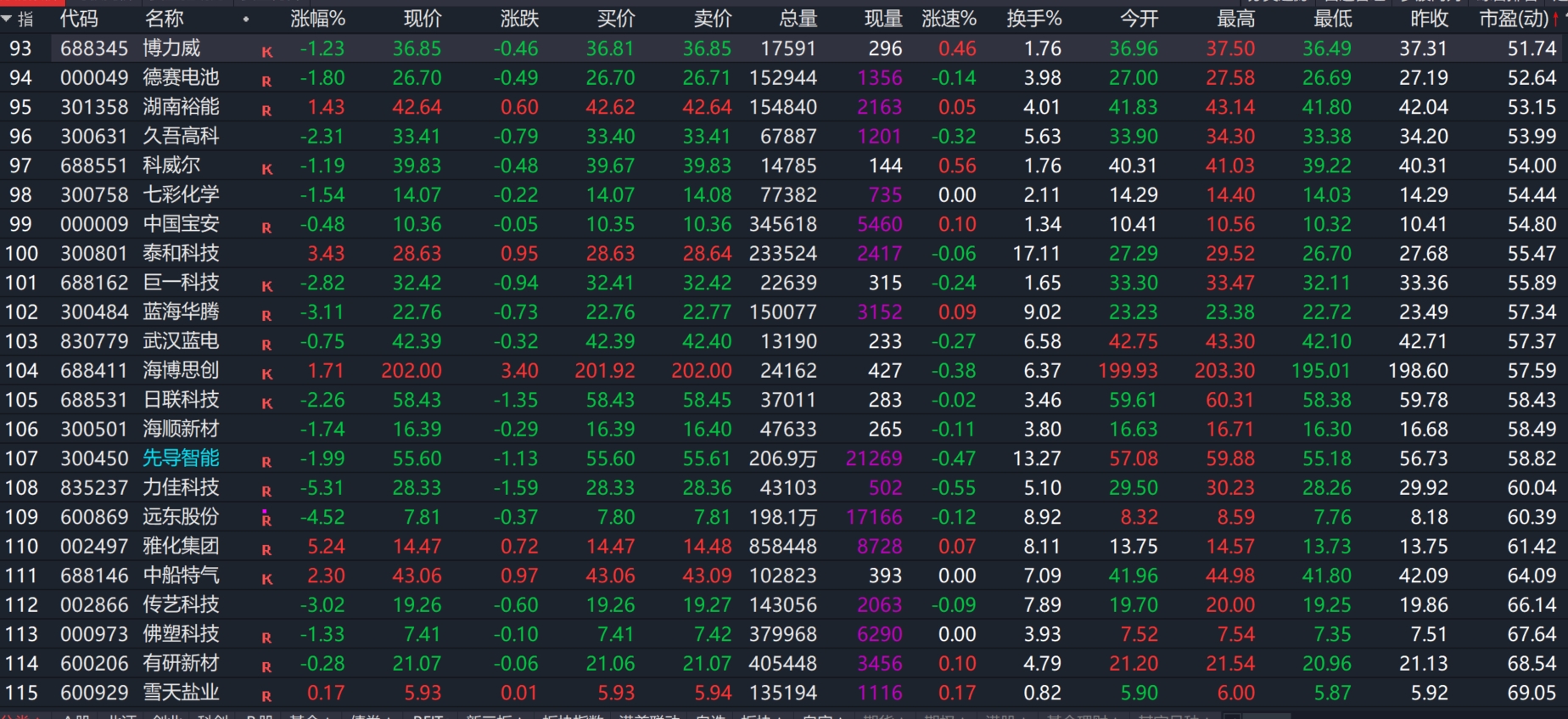The image size is (1568, 719).
Task: Select stock code 000049
Action: pos(94,78)
